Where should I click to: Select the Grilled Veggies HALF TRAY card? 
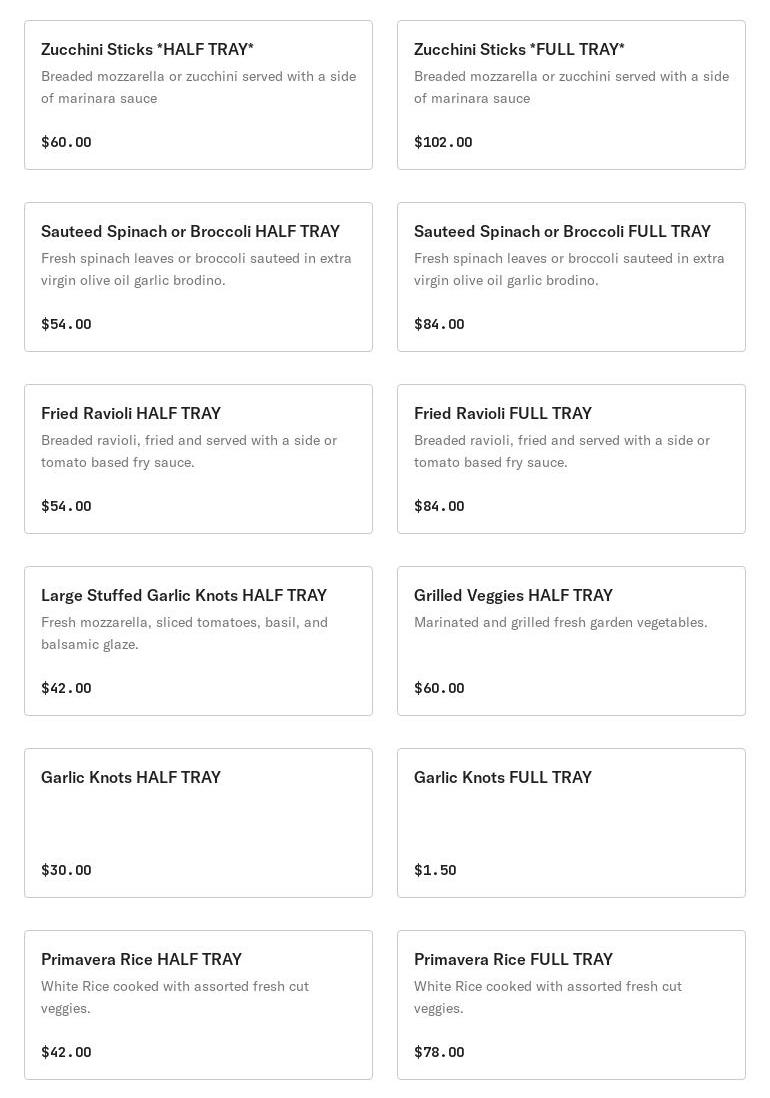[513, 595]
